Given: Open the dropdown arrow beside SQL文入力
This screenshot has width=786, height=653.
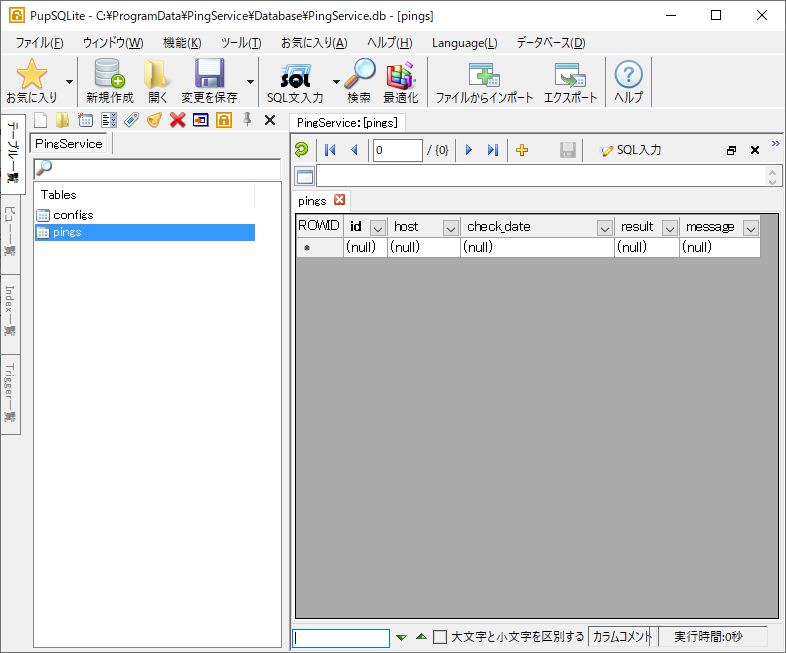Looking at the screenshot, I should point(336,81).
